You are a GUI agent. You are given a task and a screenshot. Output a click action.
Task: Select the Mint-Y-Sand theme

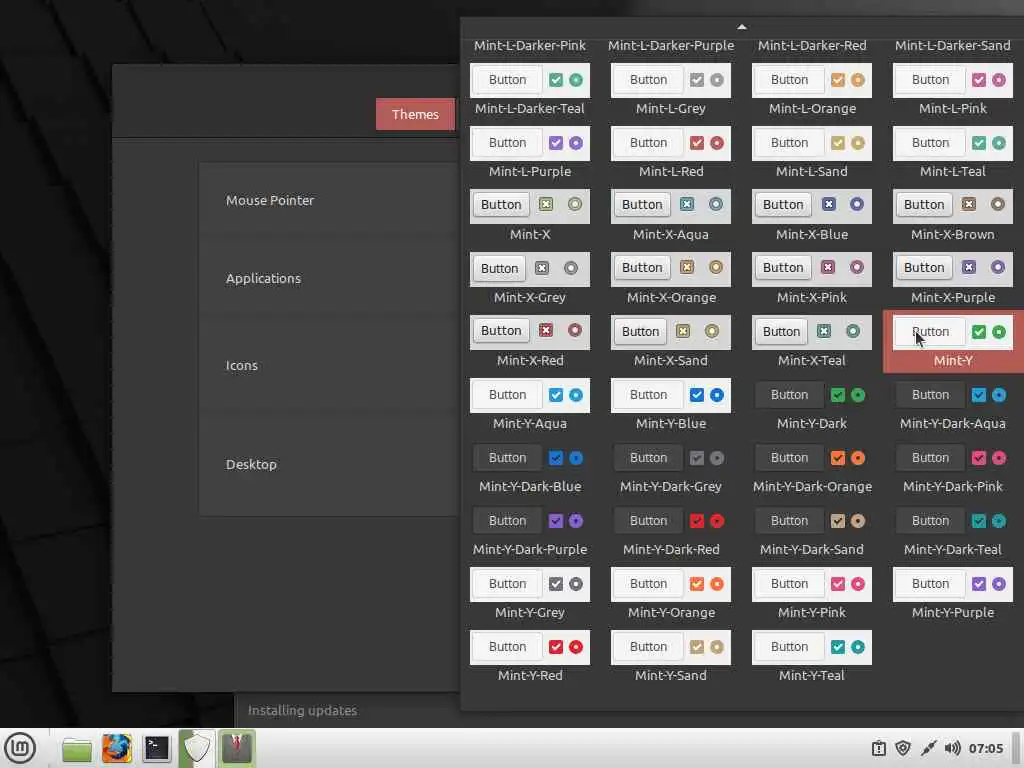point(671,657)
